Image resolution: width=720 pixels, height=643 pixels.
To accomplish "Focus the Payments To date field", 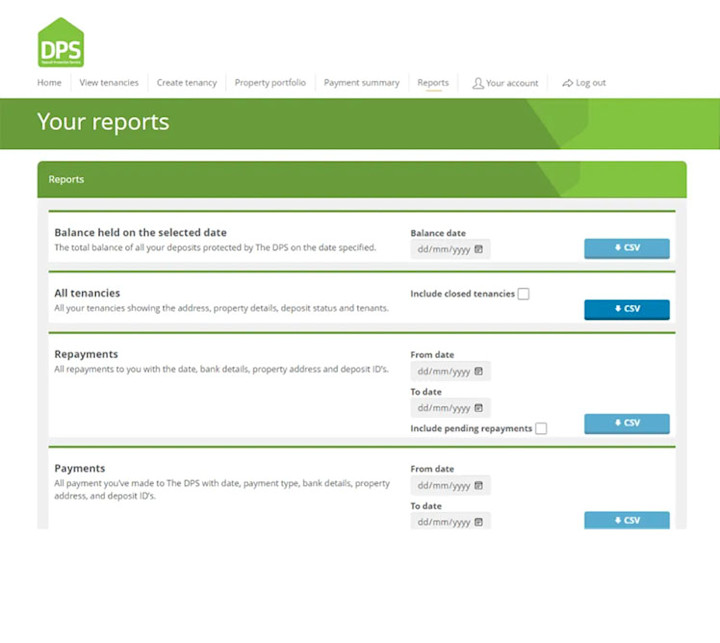I will click(x=450, y=521).
